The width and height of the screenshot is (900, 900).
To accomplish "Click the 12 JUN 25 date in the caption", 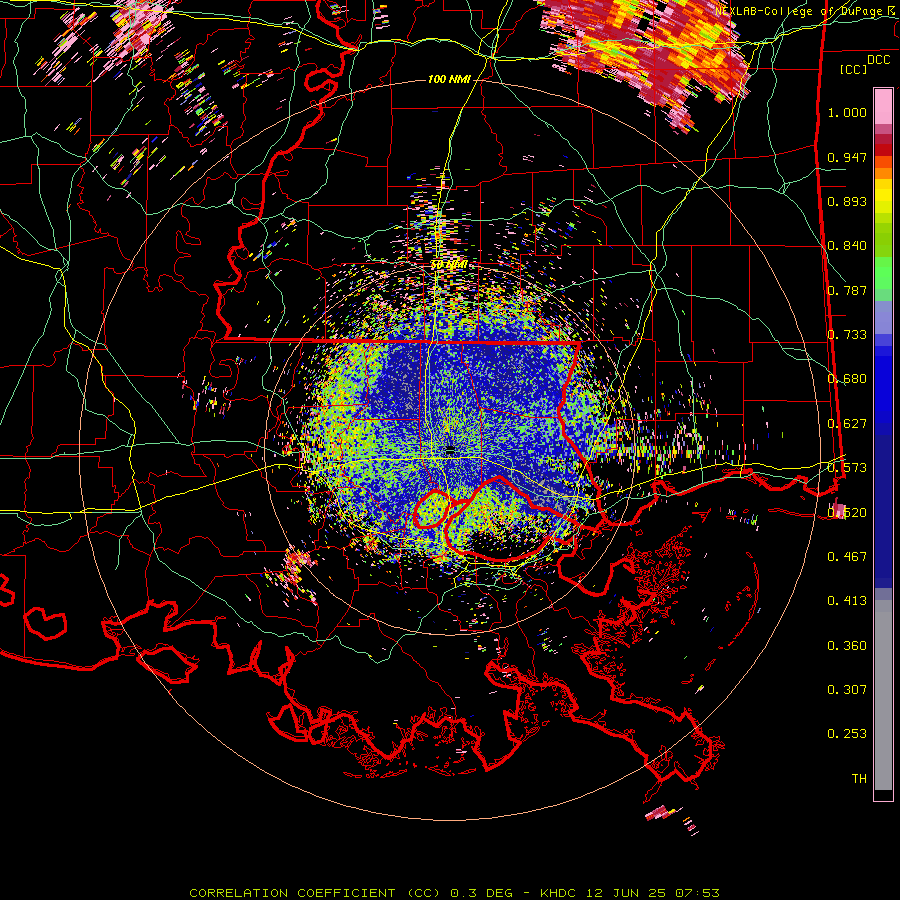I will [626, 893].
